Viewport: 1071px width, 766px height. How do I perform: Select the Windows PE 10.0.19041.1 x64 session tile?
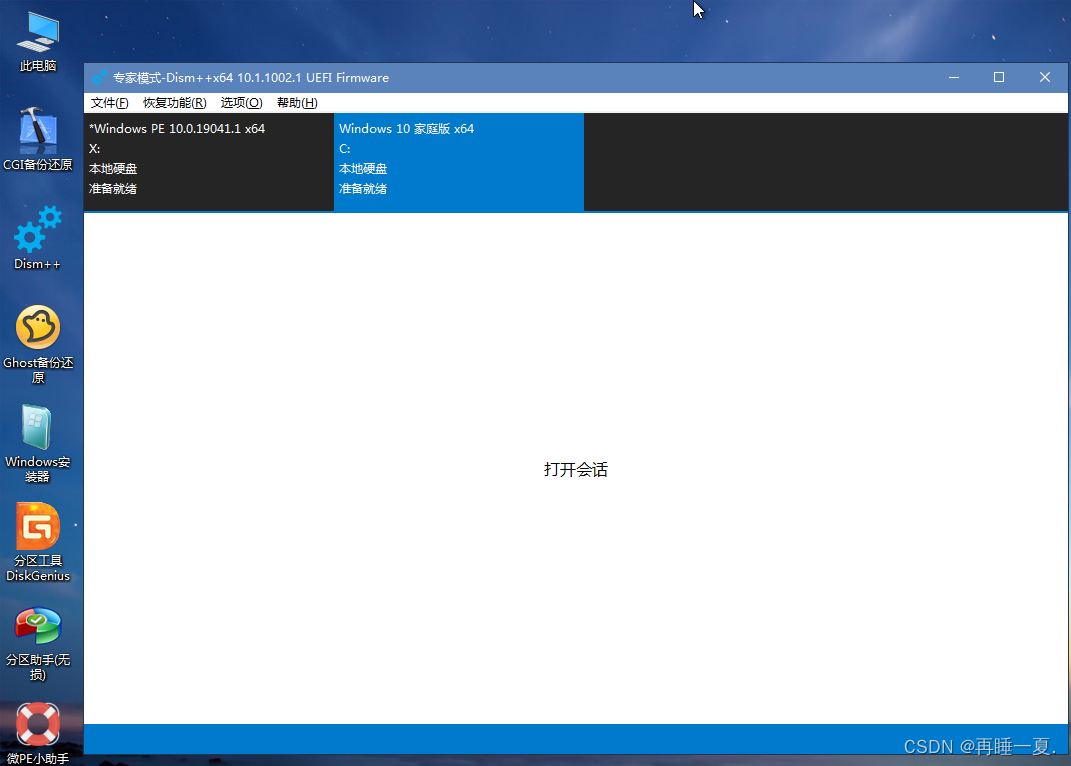click(209, 162)
